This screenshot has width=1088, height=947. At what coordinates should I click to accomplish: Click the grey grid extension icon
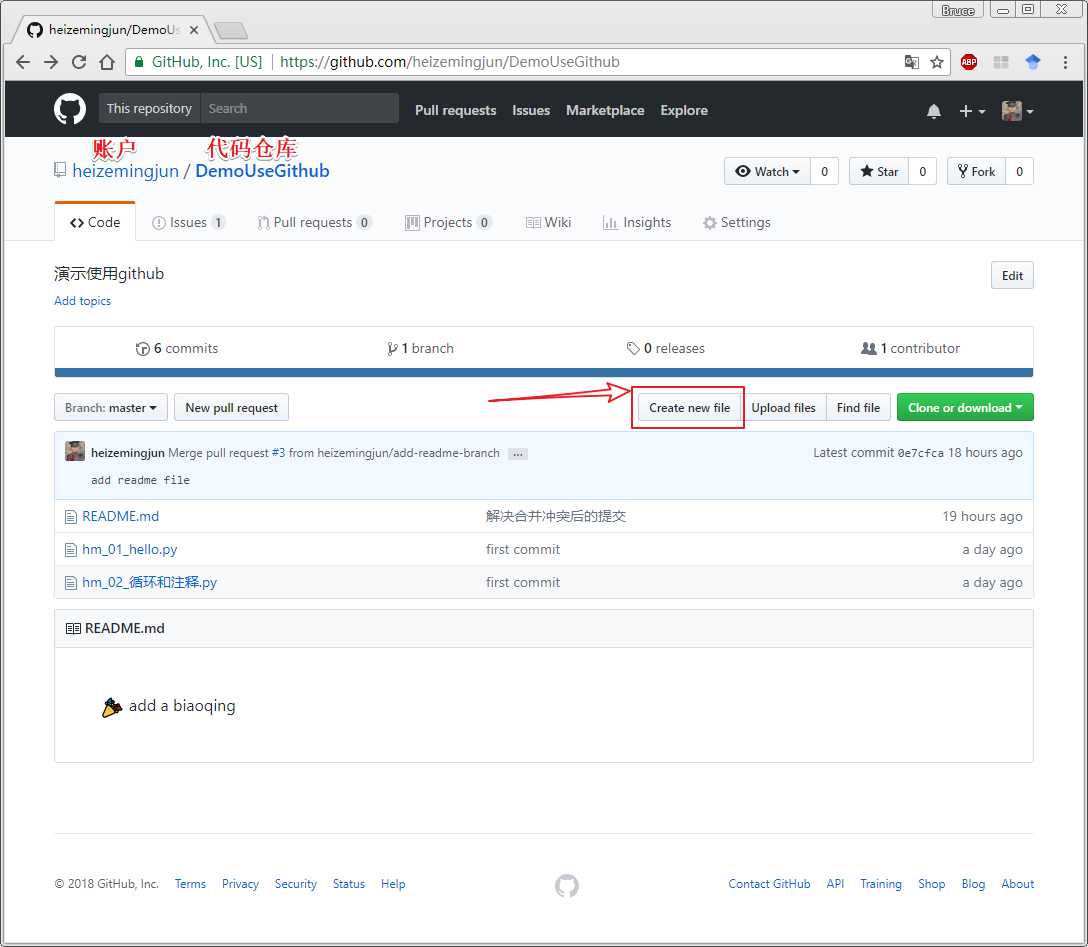click(1001, 62)
